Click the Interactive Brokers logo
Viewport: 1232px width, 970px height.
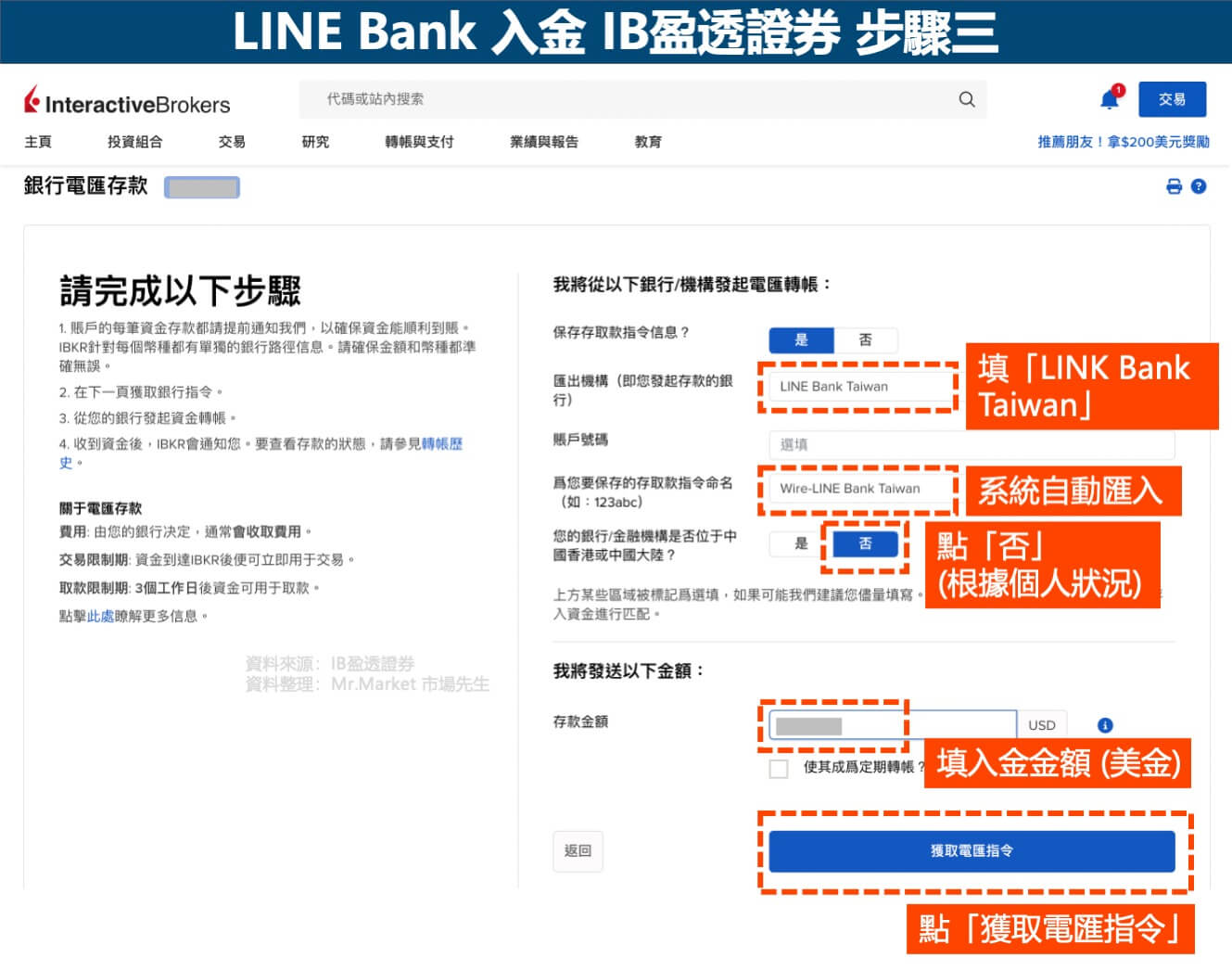coord(127,101)
